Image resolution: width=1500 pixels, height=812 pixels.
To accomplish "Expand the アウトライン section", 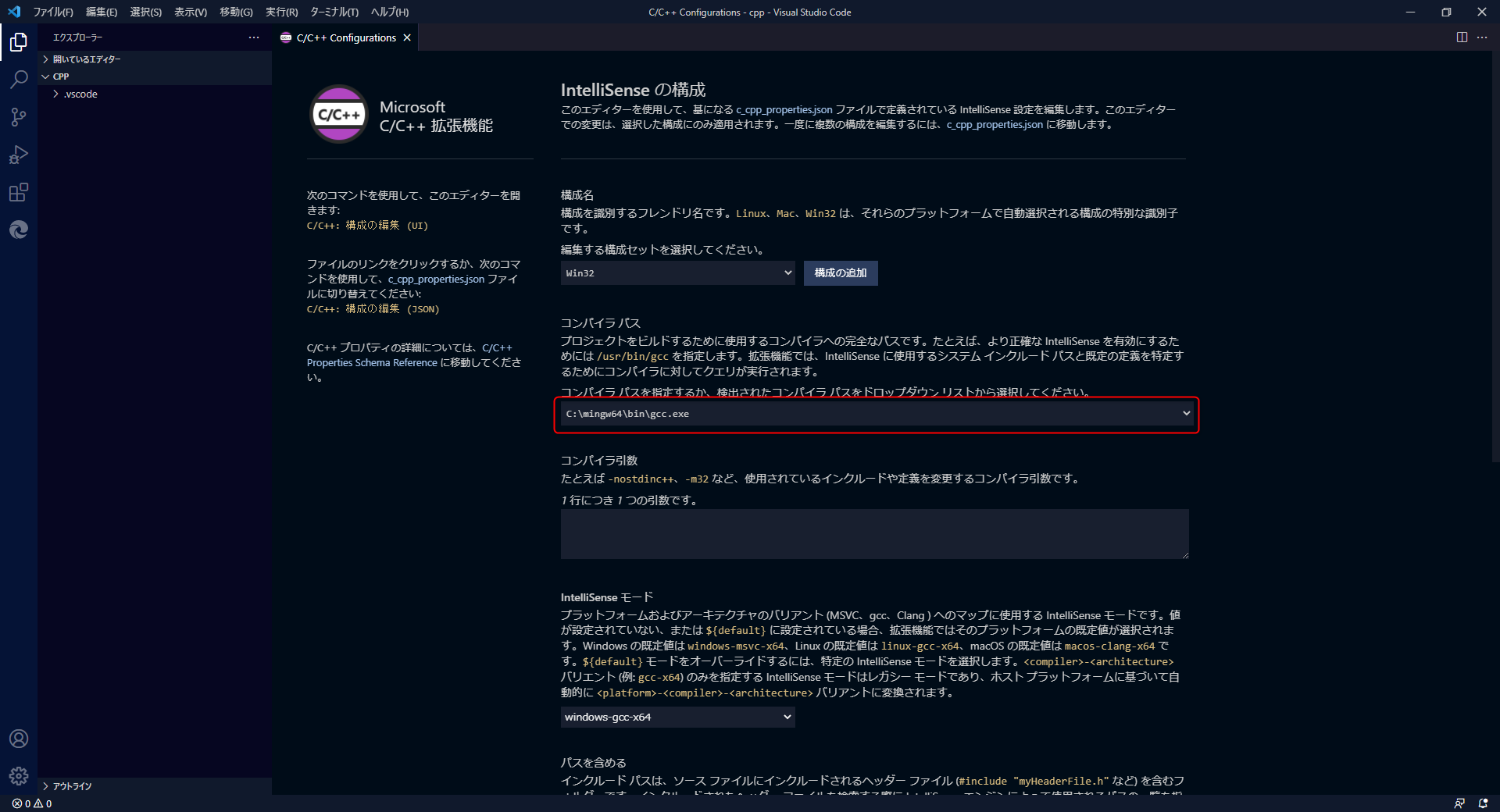I will pos(155,786).
